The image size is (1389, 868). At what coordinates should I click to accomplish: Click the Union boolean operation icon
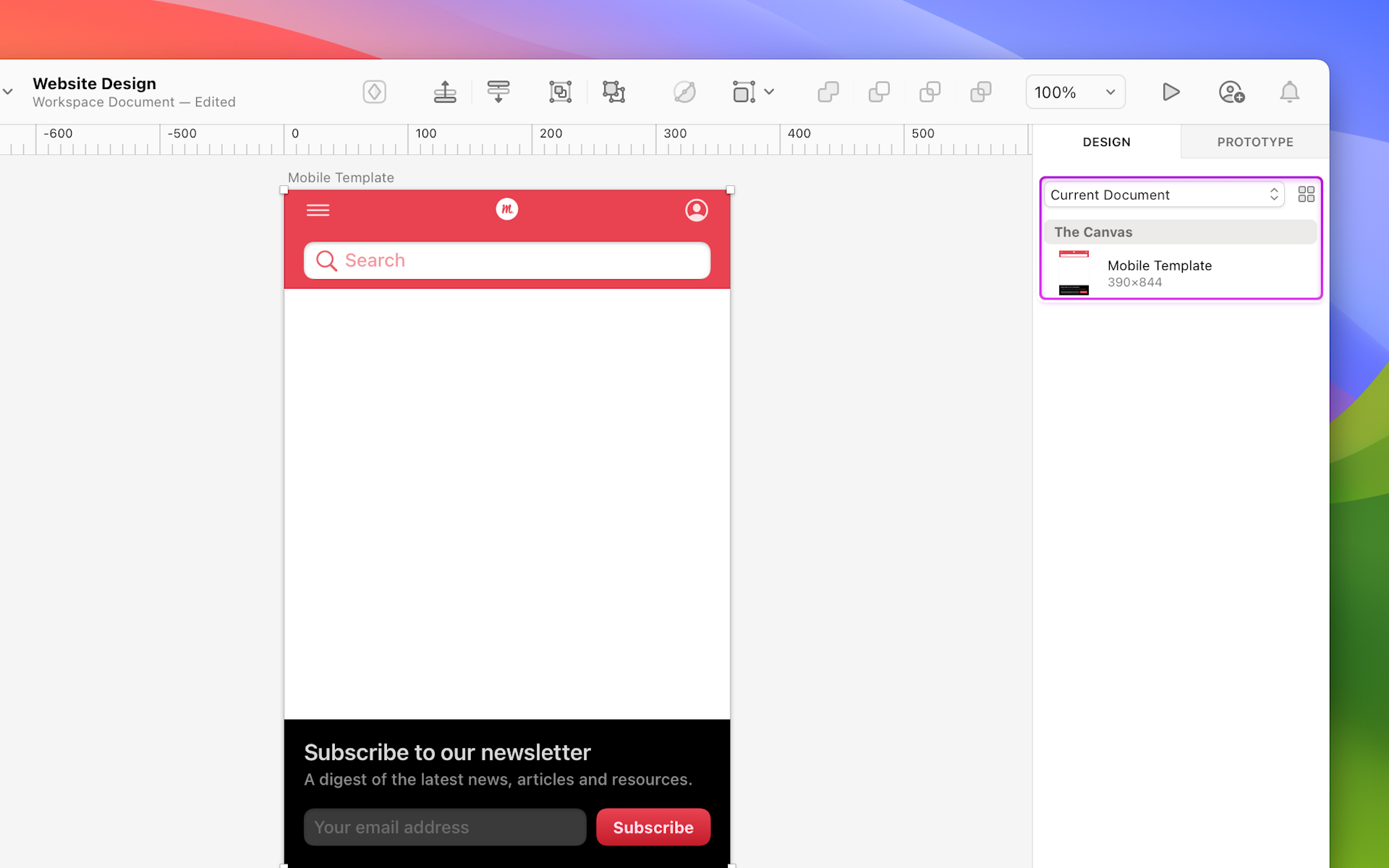coord(828,92)
